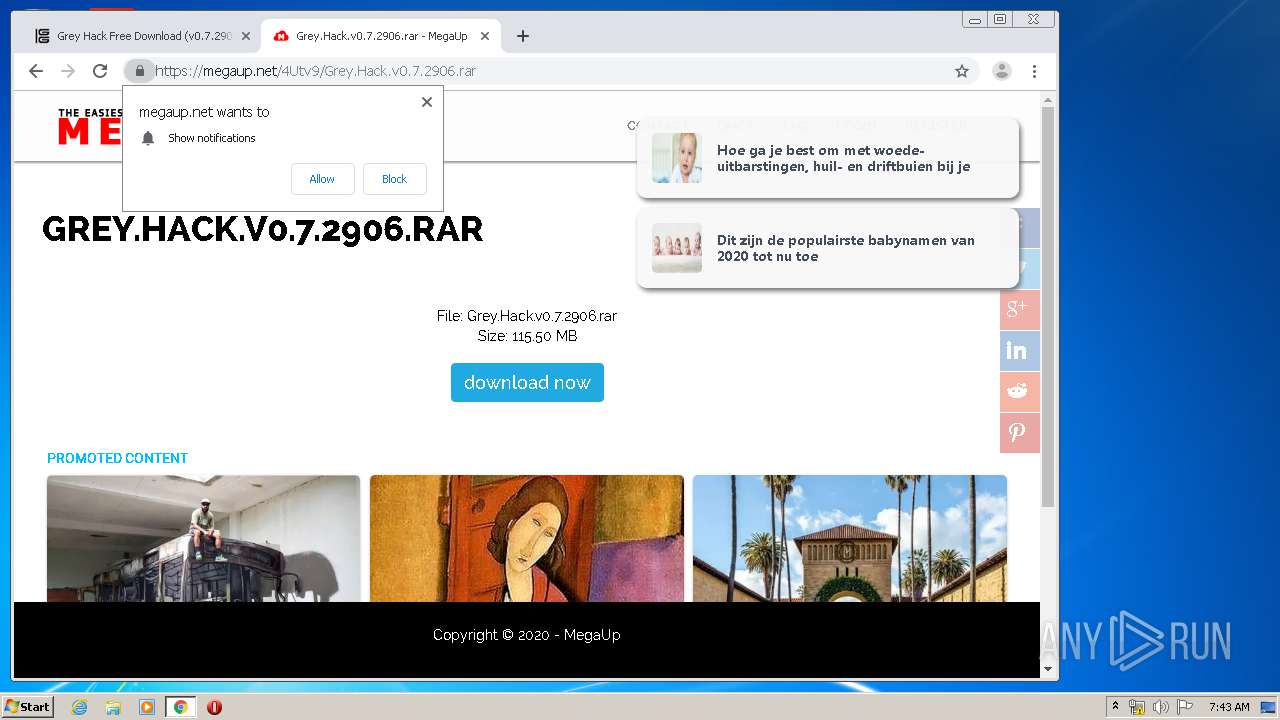Open the populairste babynamen 2020 ad
1280x720 pixels.
(x=827, y=248)
